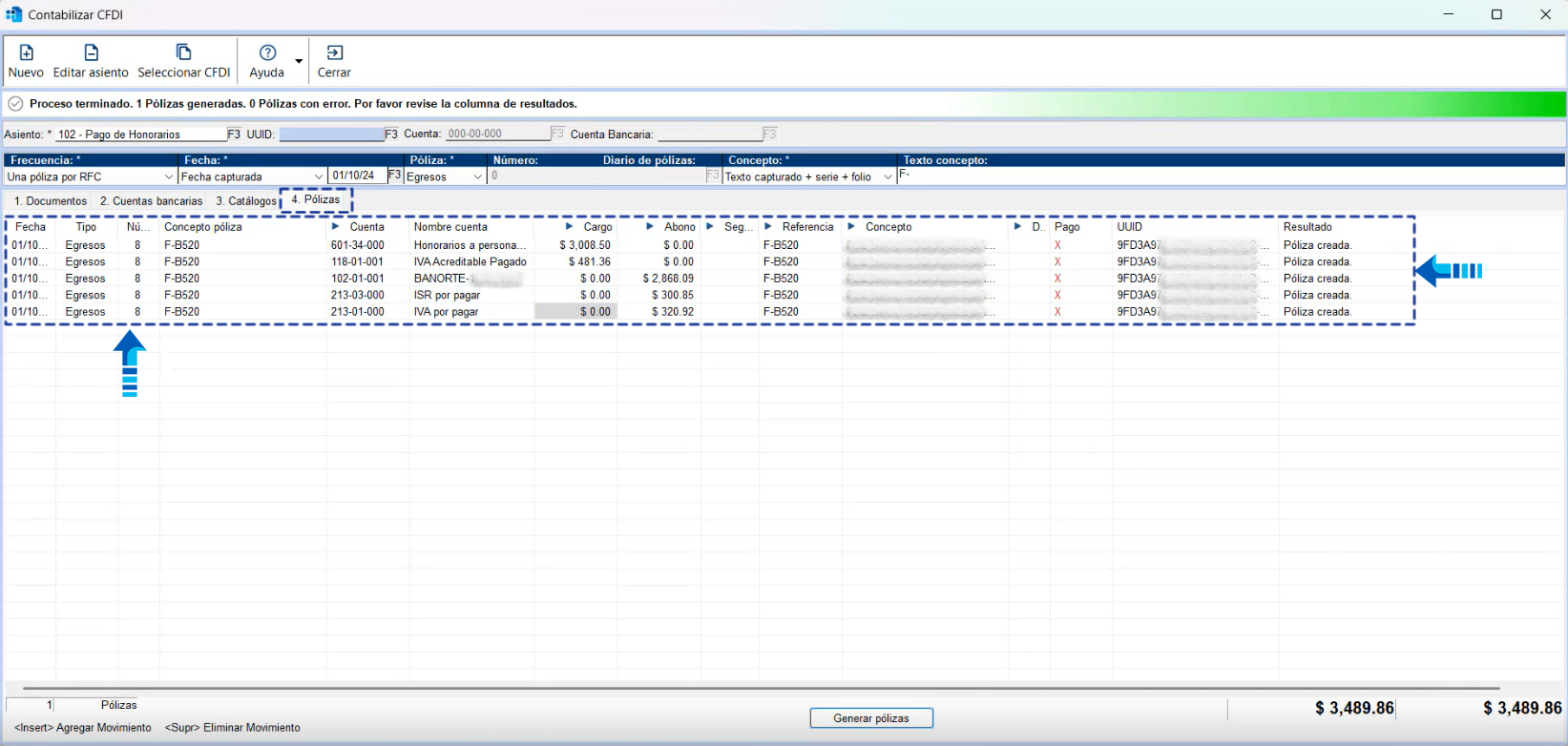Screen dimensions: 1568x746
Task: Open the 3. Catálogos tab
Action: [245, 201]
